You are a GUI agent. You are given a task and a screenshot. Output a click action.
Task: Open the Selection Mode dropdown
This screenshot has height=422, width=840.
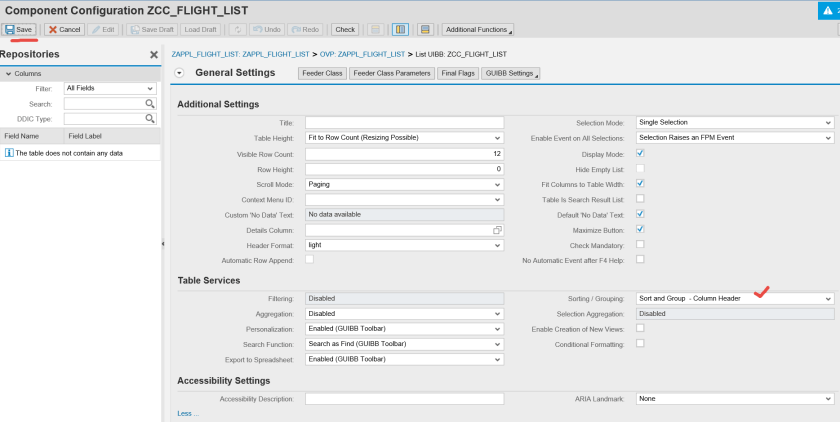click(x=828, y=123)
